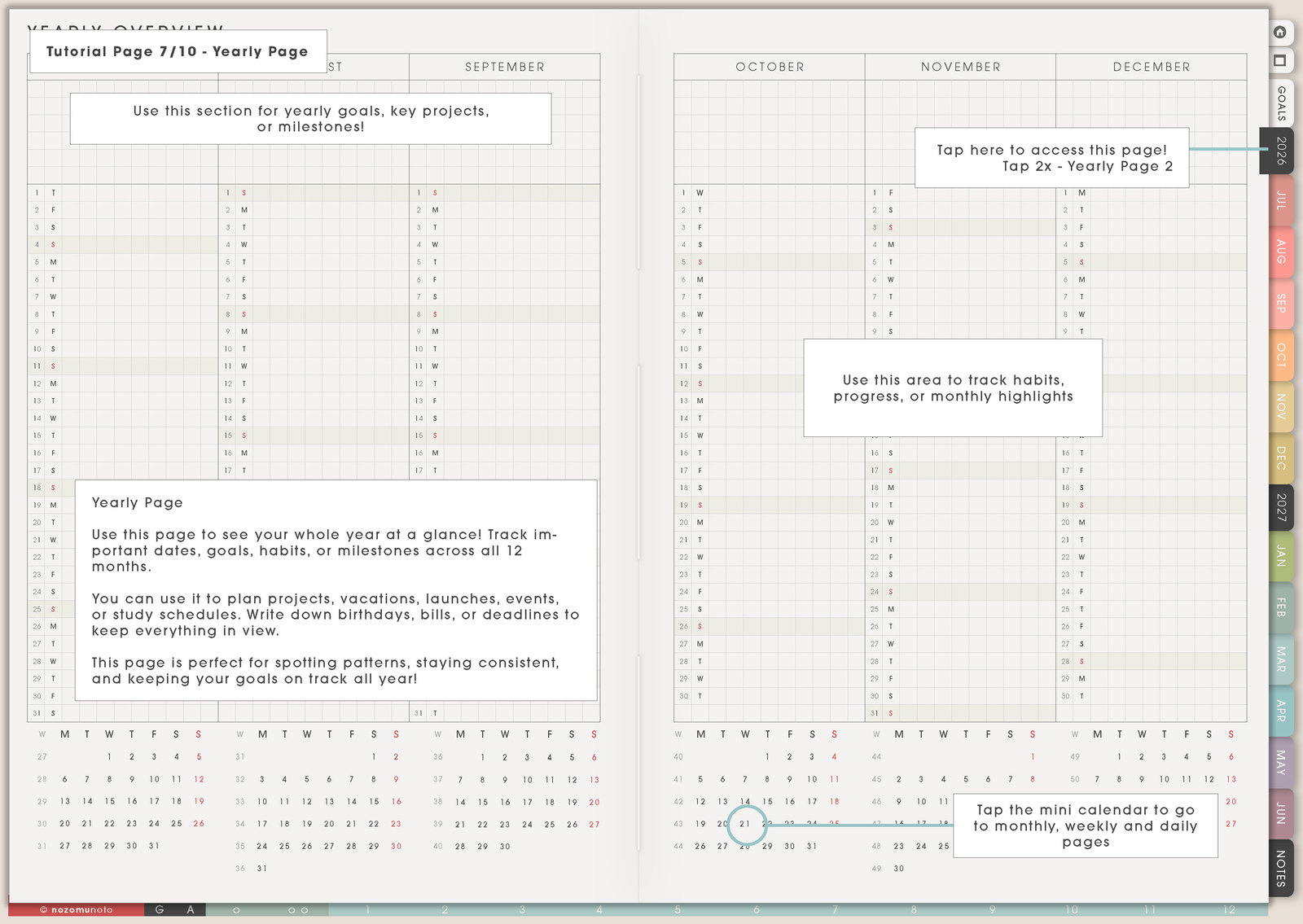Open the home icon tab
1303x924 pixels.
coord(1280,33)
